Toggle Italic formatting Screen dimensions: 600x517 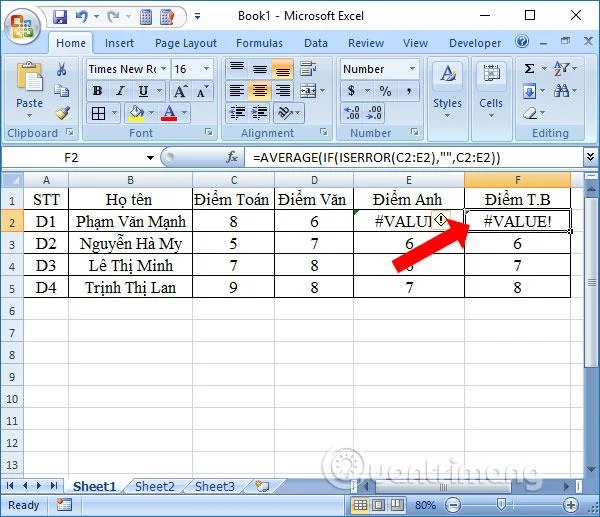tap(120, 91)
